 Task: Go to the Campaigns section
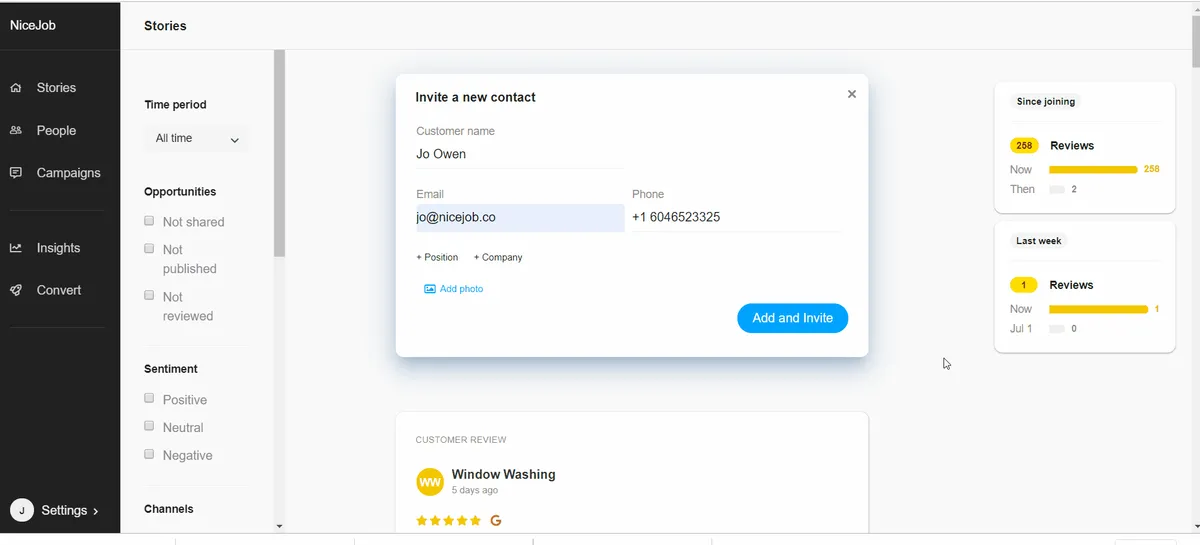click(x=68, y=173)
